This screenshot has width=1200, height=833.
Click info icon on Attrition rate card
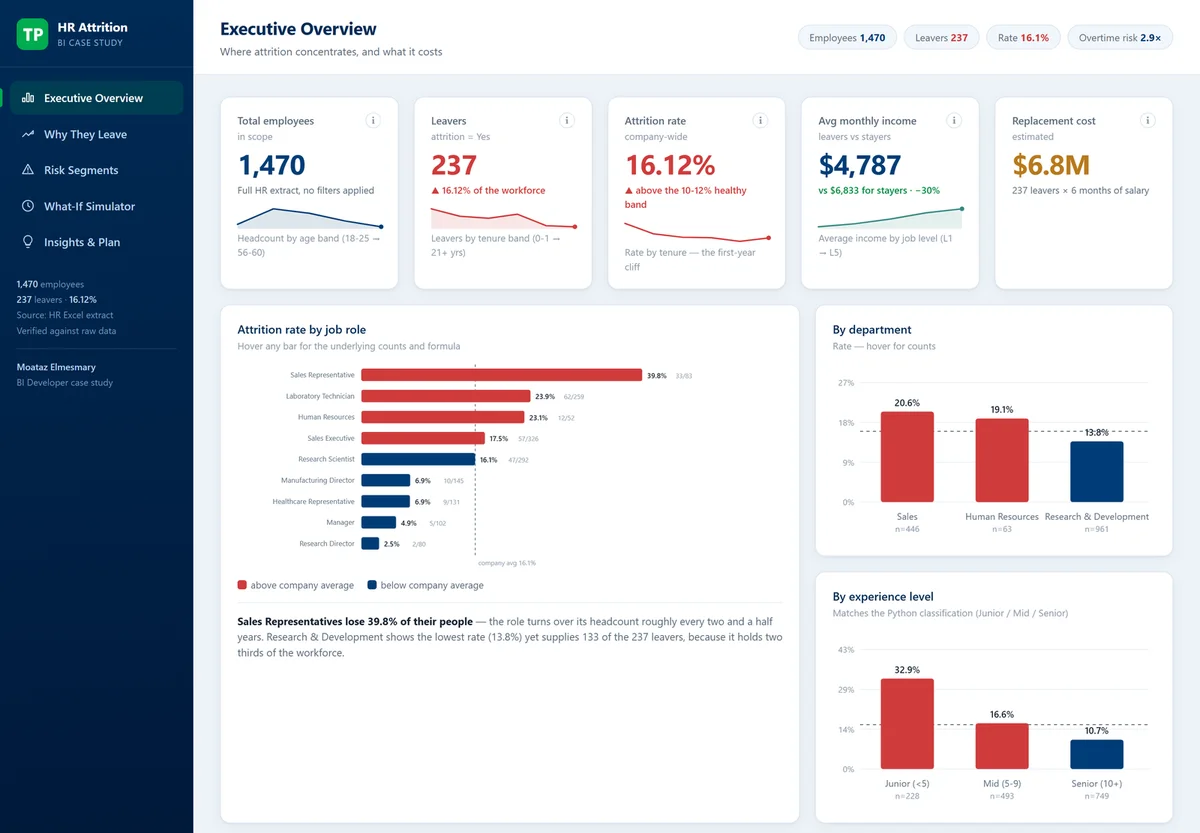pyautogui.click(x=760, y=121)
